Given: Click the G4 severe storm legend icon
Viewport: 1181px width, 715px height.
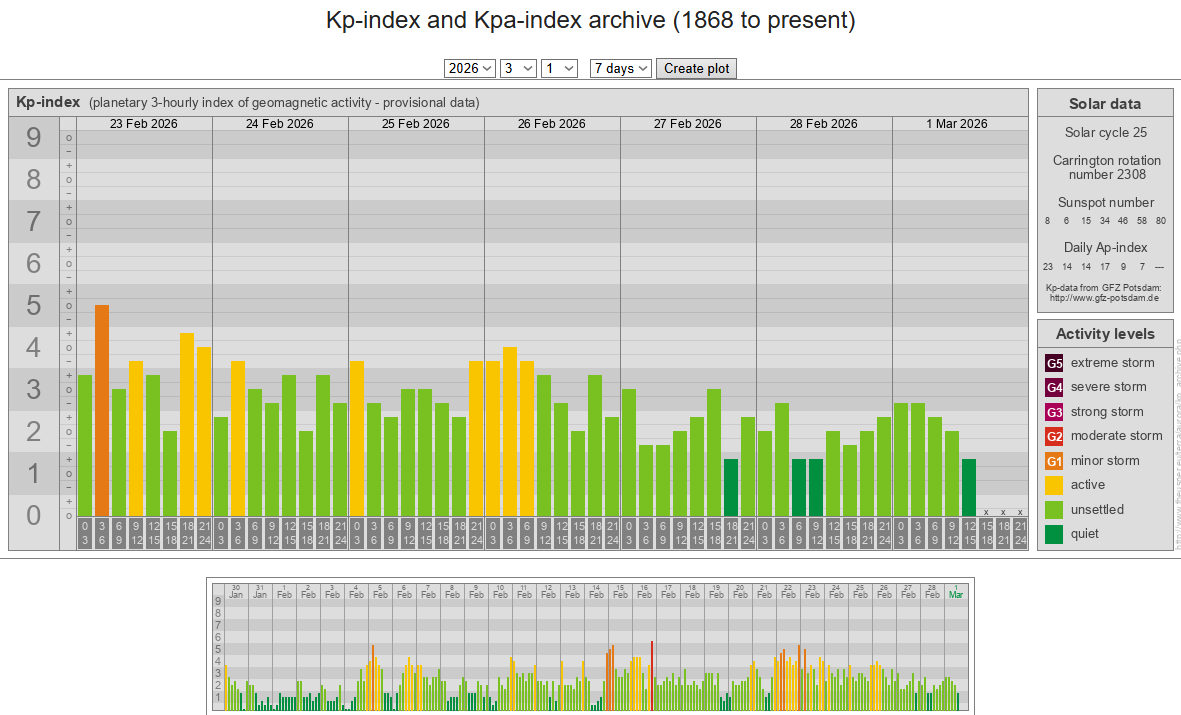Looking at the screenshot, I should tap(1054, 387).
